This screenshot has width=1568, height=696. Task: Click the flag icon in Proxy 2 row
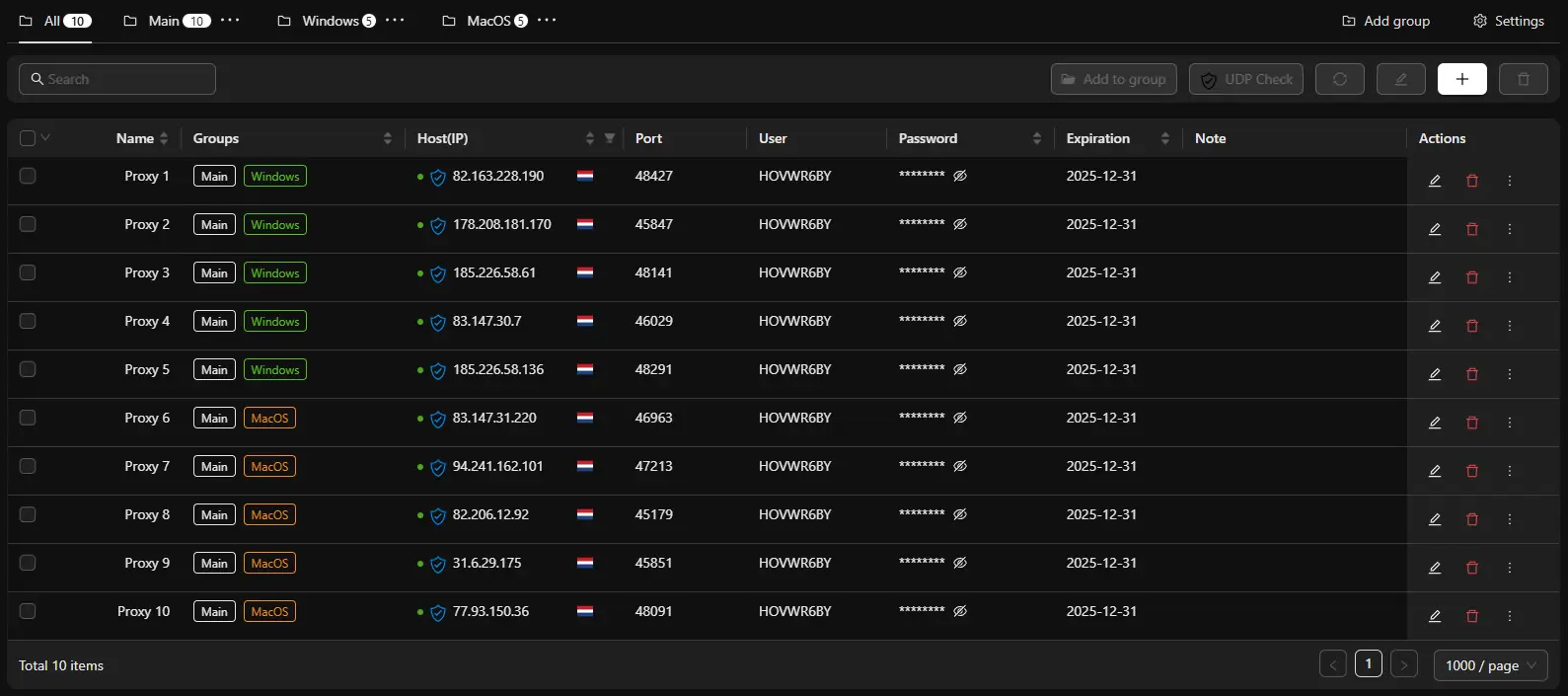pyautogui.click(x=585, y=224)
